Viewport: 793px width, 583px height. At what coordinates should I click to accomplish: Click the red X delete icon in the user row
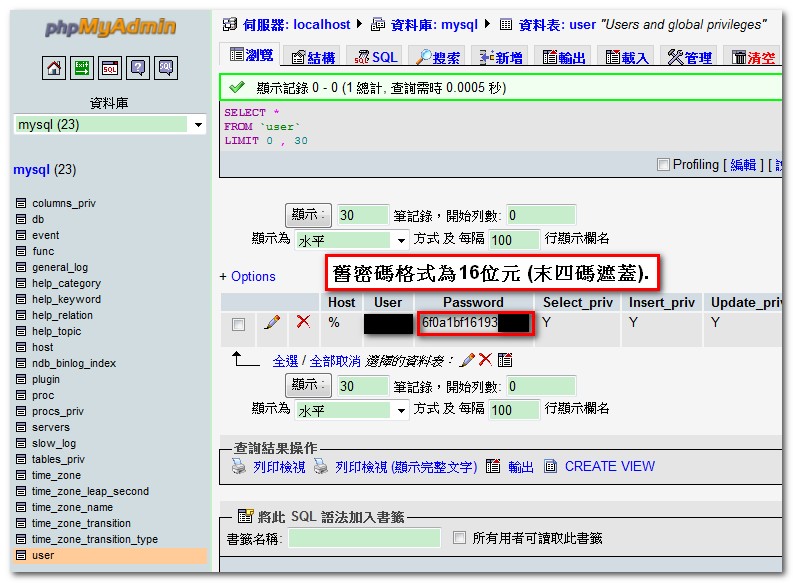pos(303,323)
